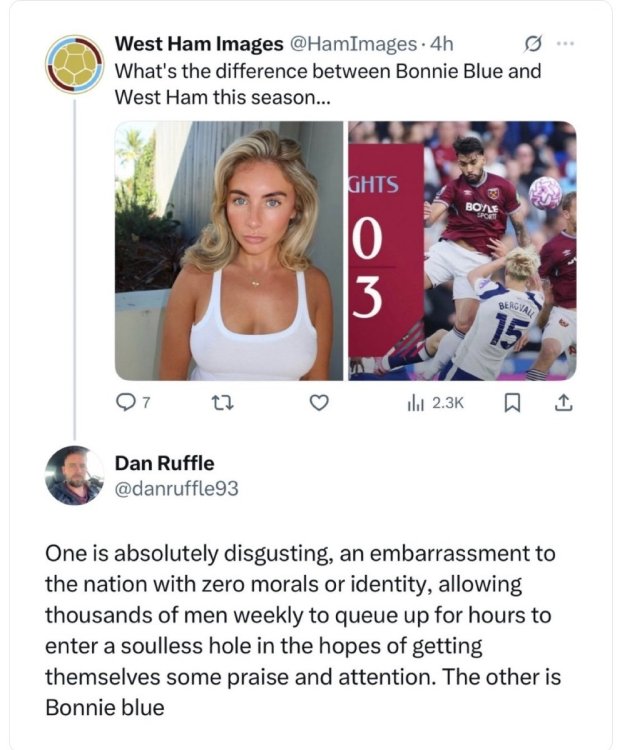Click the circled-slash icon beside the timestamp
This screenshot has height=750, width=632.
tap(533, 44)
